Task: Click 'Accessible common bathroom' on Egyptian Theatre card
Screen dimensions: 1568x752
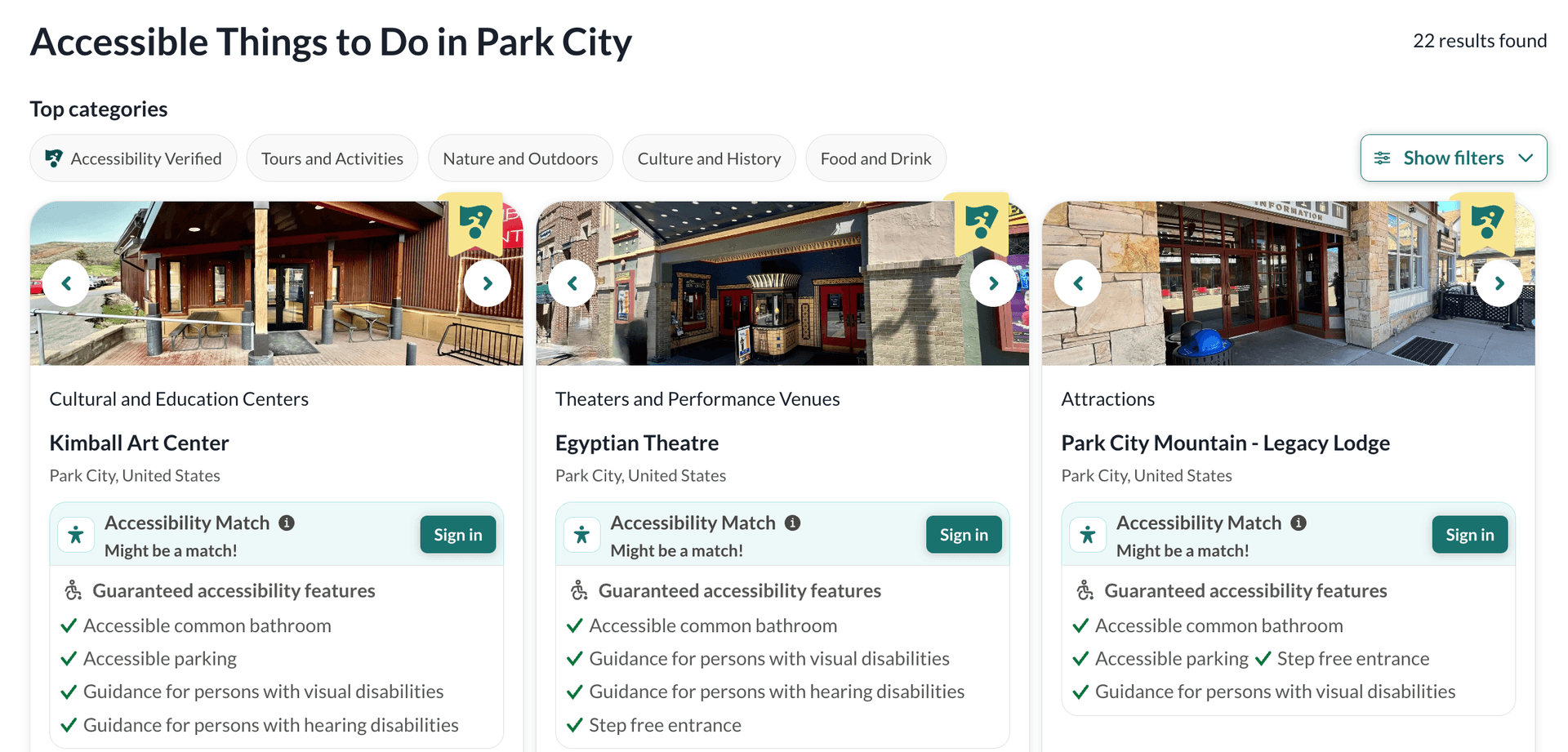Action: coord(713,625)
